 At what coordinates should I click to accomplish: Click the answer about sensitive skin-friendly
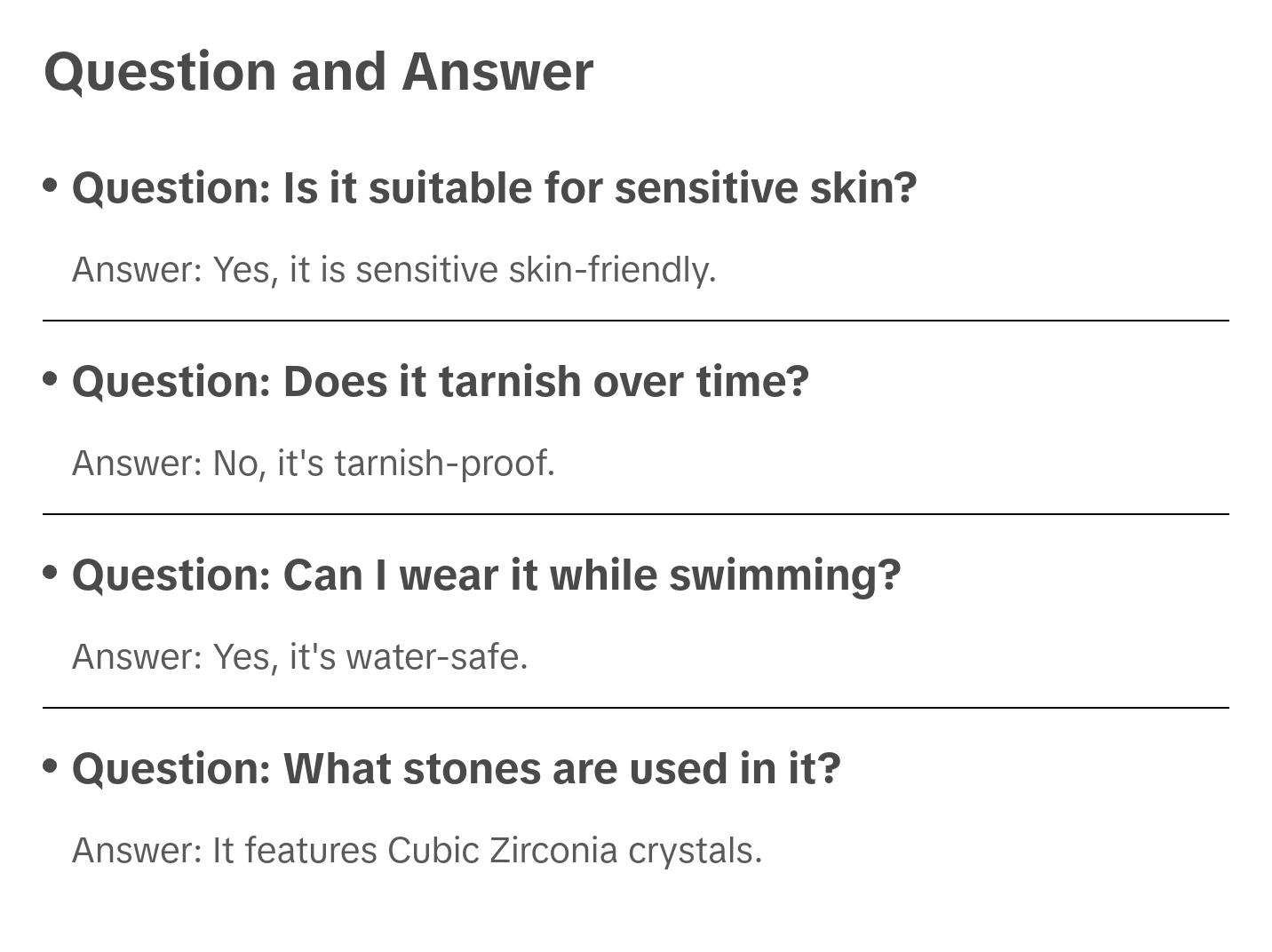(394, 270)
